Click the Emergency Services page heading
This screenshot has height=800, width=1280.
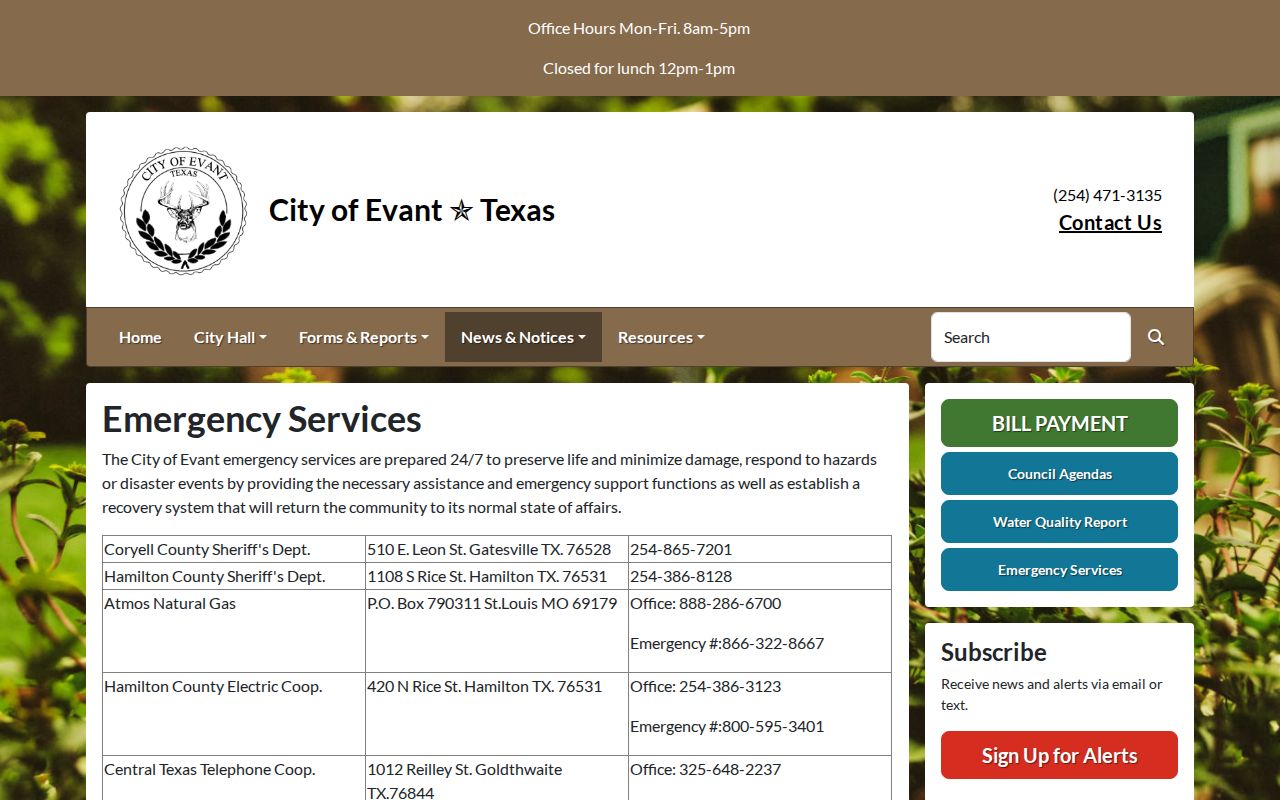click(262, 420)
